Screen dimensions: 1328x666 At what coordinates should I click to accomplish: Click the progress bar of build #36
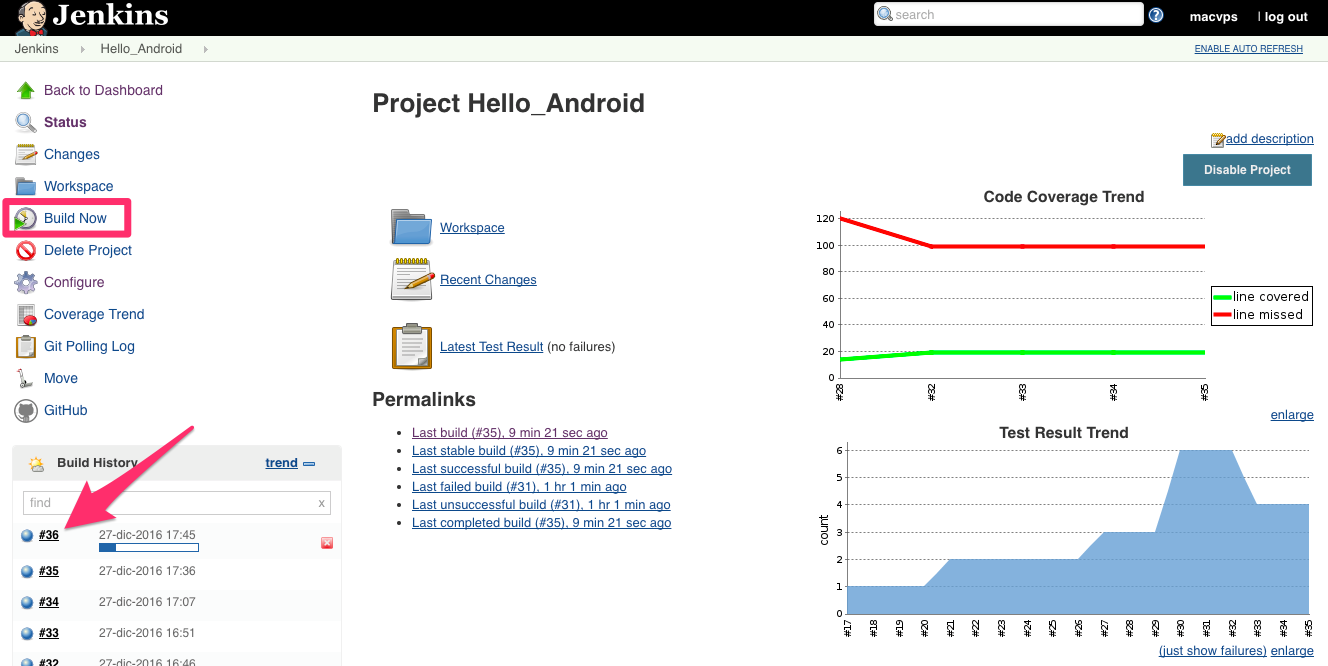148,547
